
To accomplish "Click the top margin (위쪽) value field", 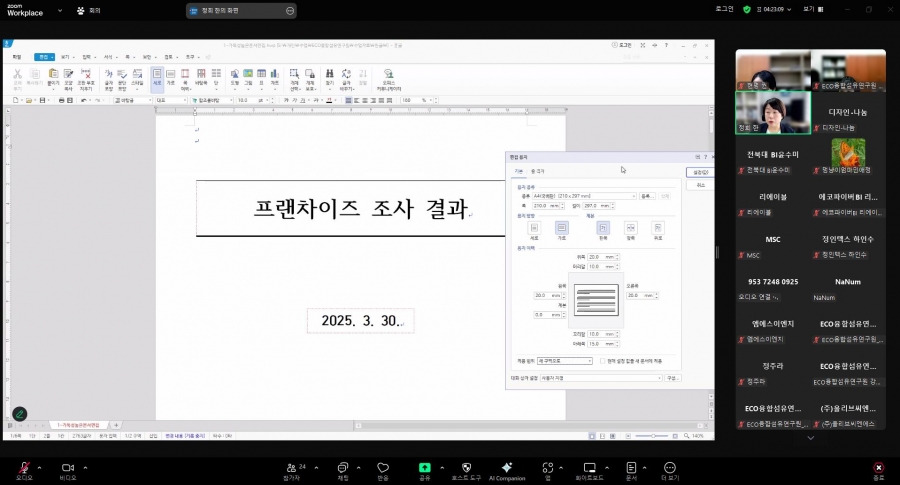I will click(596, 257).
